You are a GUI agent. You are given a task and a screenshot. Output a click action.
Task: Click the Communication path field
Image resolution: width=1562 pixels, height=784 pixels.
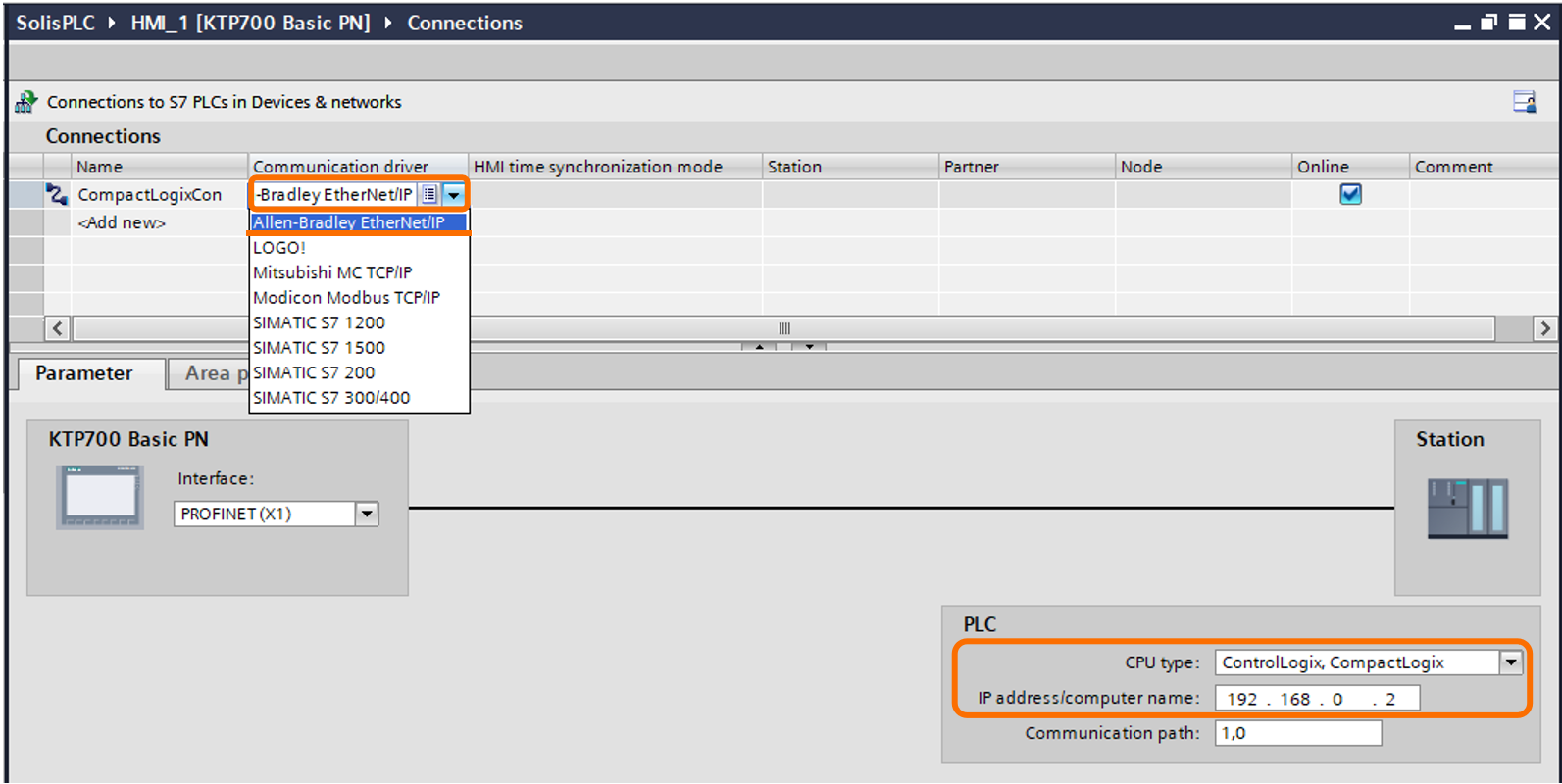tap(1298, 733)
